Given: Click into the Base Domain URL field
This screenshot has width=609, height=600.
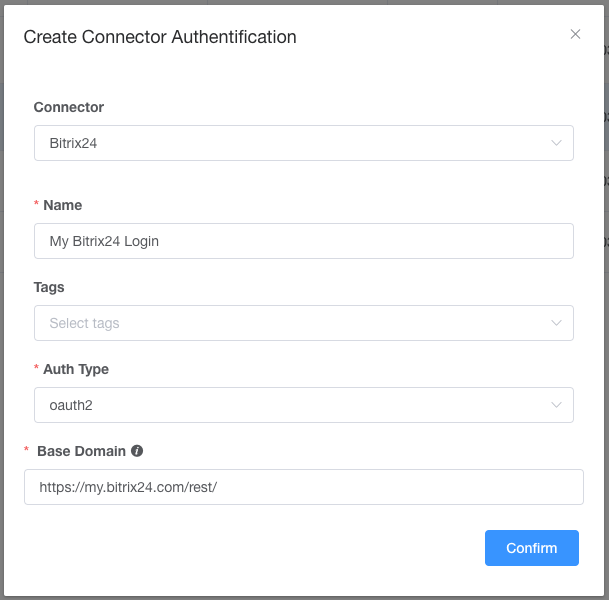Looking at the screenshot, I should (x=303, y=487).
